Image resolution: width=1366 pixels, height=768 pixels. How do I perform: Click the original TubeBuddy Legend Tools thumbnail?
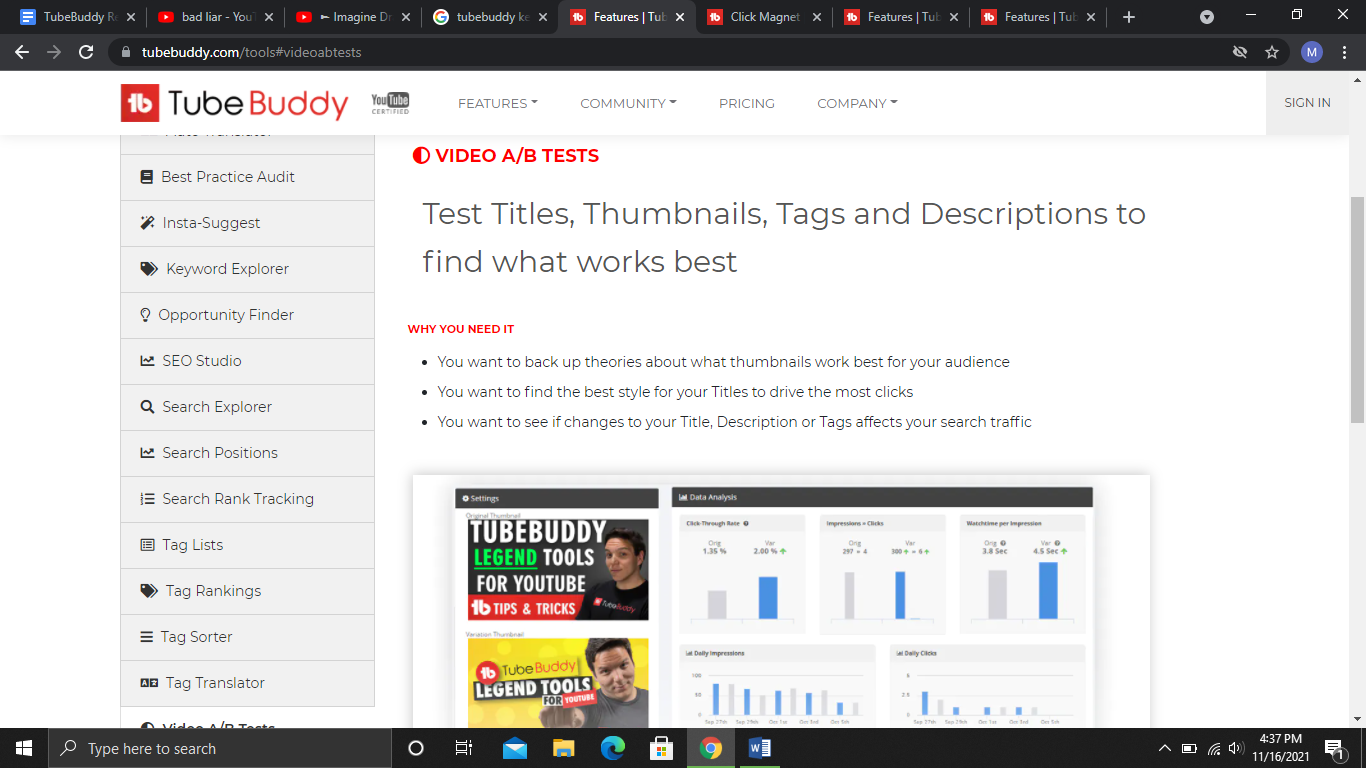(x=558, y=568)
